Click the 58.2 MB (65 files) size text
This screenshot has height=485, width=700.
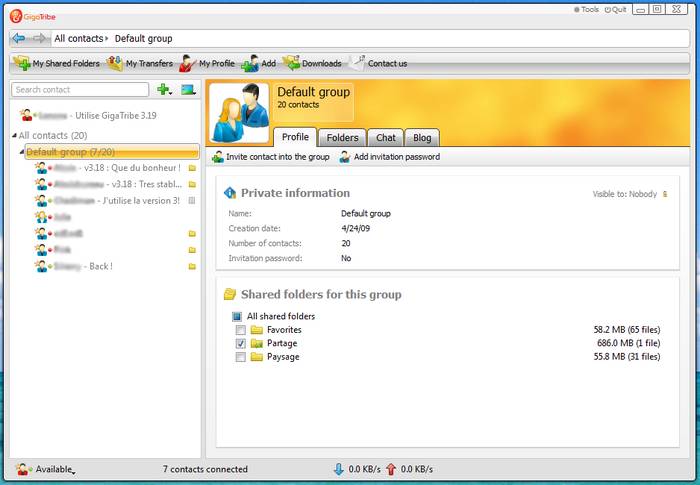click(x=627, y=330)
